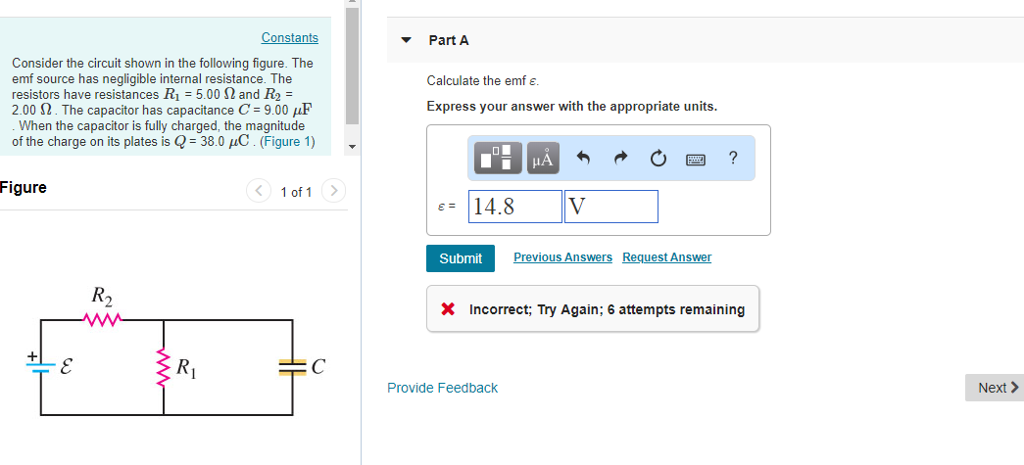Click the problem text scrollbar thumb

(x=352, y=65)
